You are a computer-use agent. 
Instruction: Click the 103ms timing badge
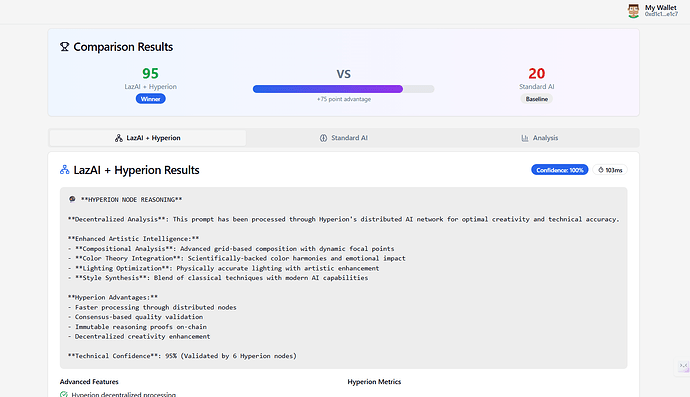[610, 170]
